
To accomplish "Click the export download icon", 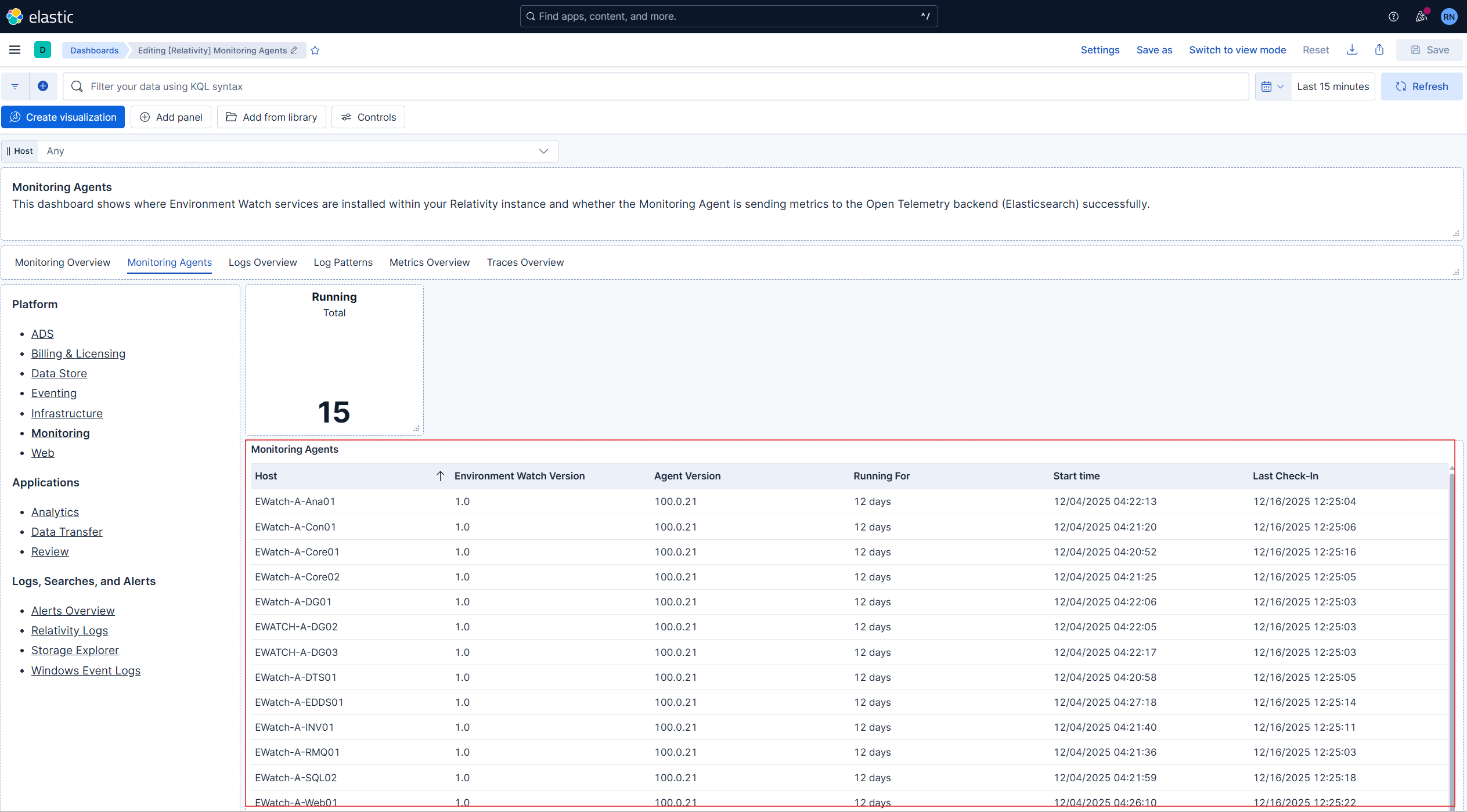I will pos(1352,50).
